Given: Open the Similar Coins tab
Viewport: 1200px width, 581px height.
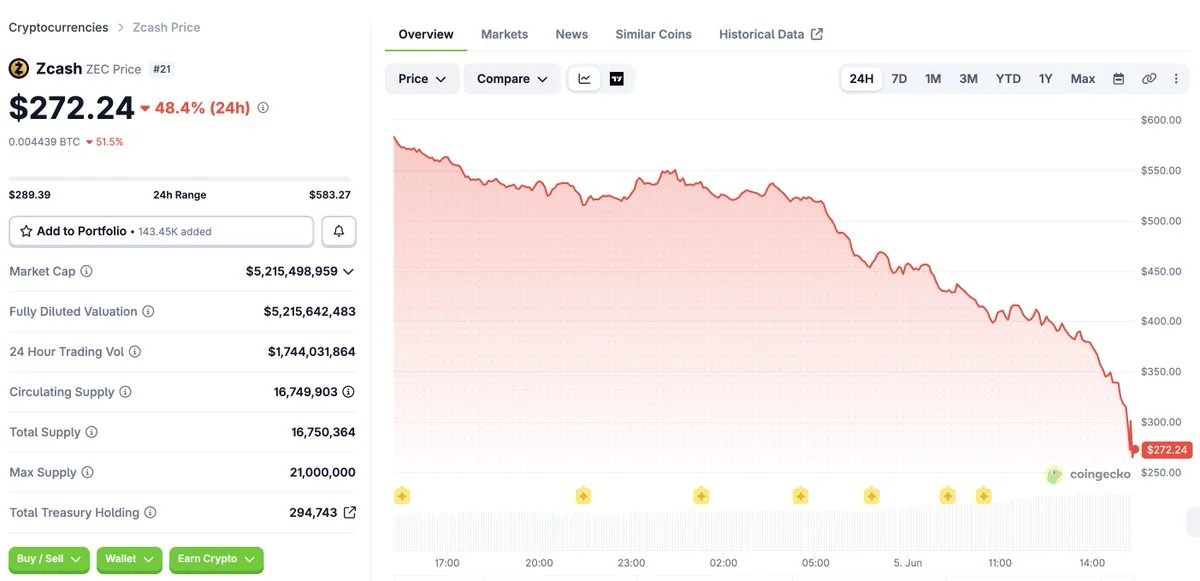Looking at the screenshot, I should 653,34.
